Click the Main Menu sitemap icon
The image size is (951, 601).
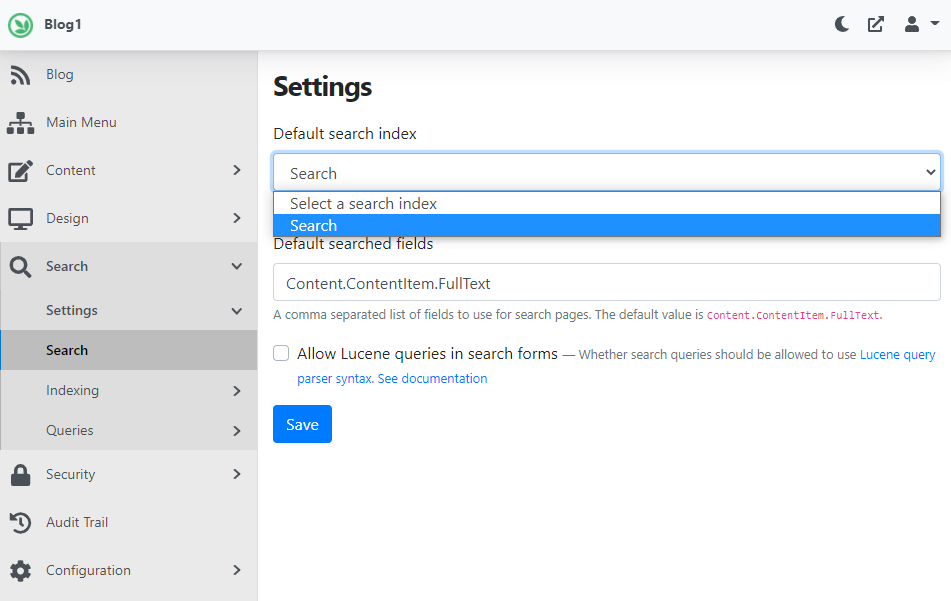click(20, 123)
